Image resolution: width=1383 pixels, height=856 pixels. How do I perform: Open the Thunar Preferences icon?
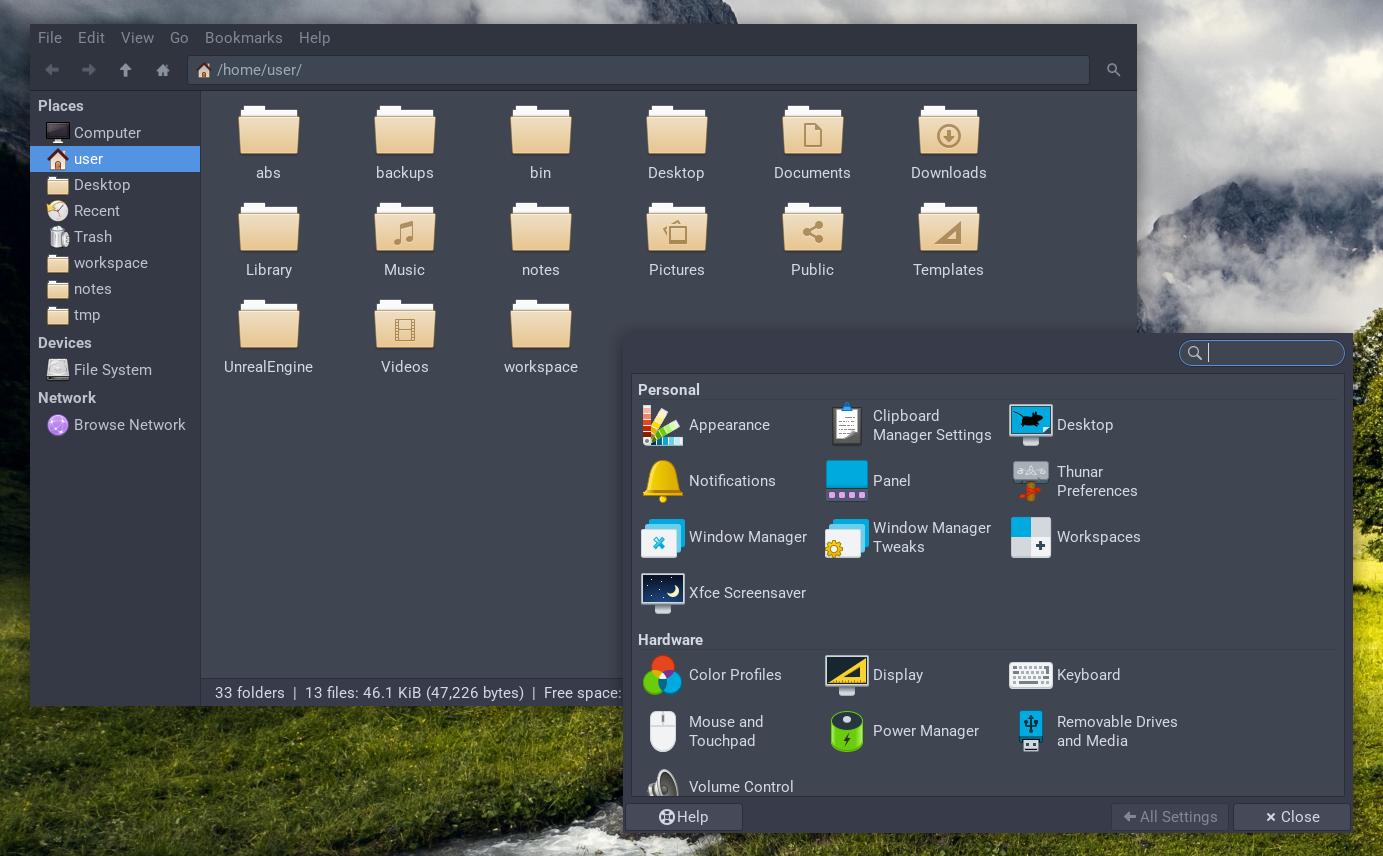pyautogui.click(x=1030, y=481)
